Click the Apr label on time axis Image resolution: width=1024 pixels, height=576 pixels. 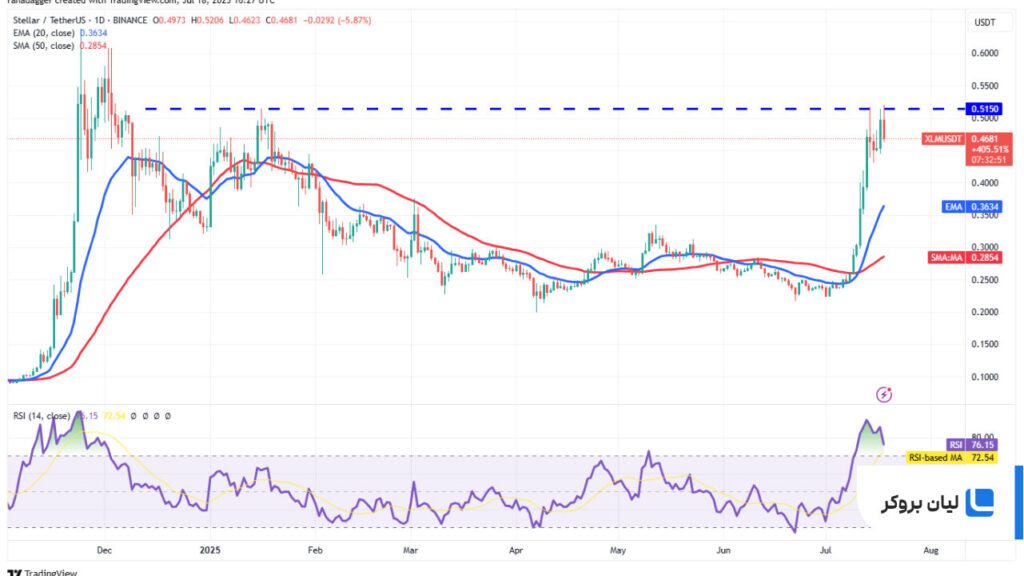click(x=516, y=551)
